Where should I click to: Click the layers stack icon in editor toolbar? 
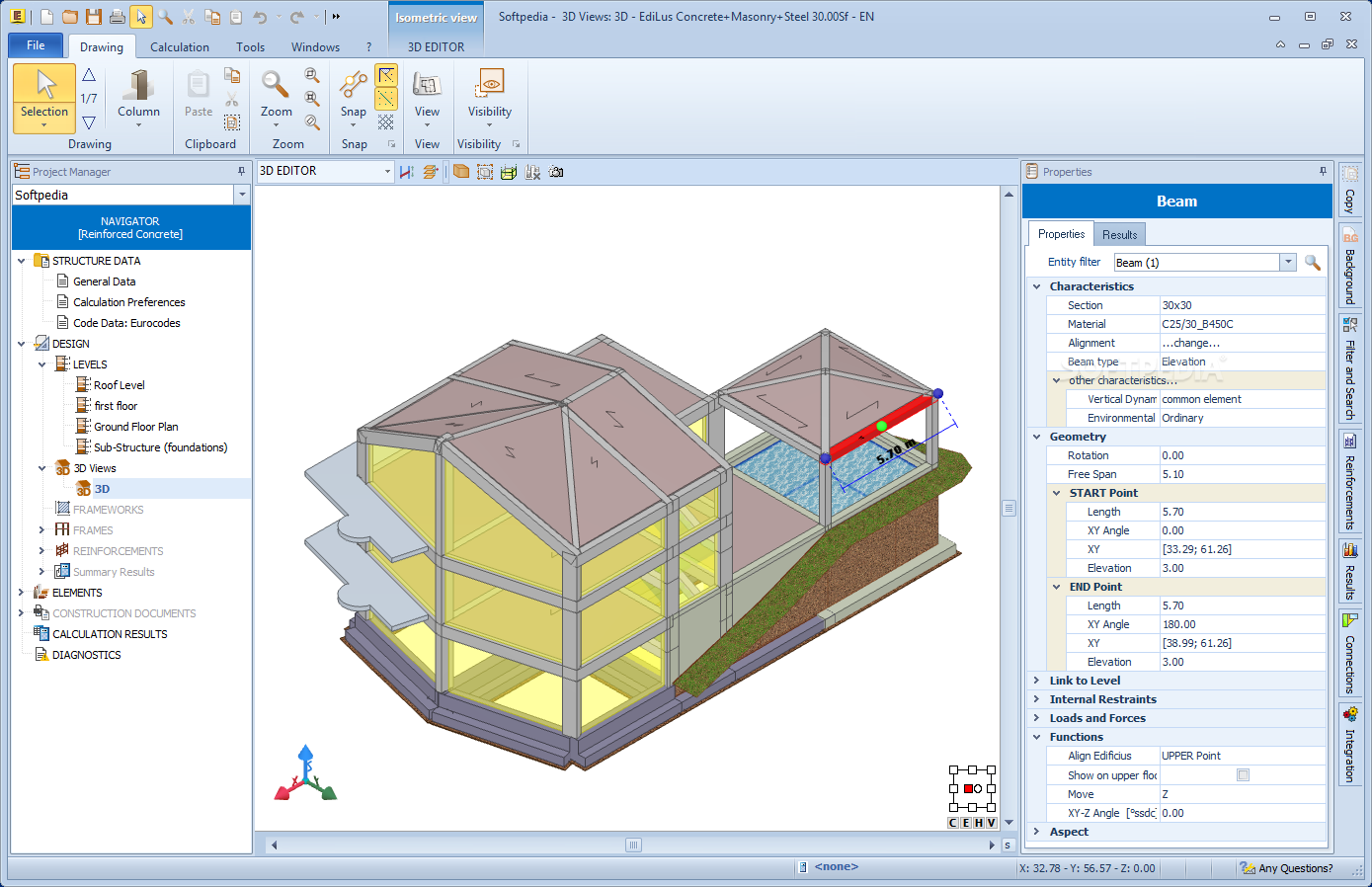point(431,172)
